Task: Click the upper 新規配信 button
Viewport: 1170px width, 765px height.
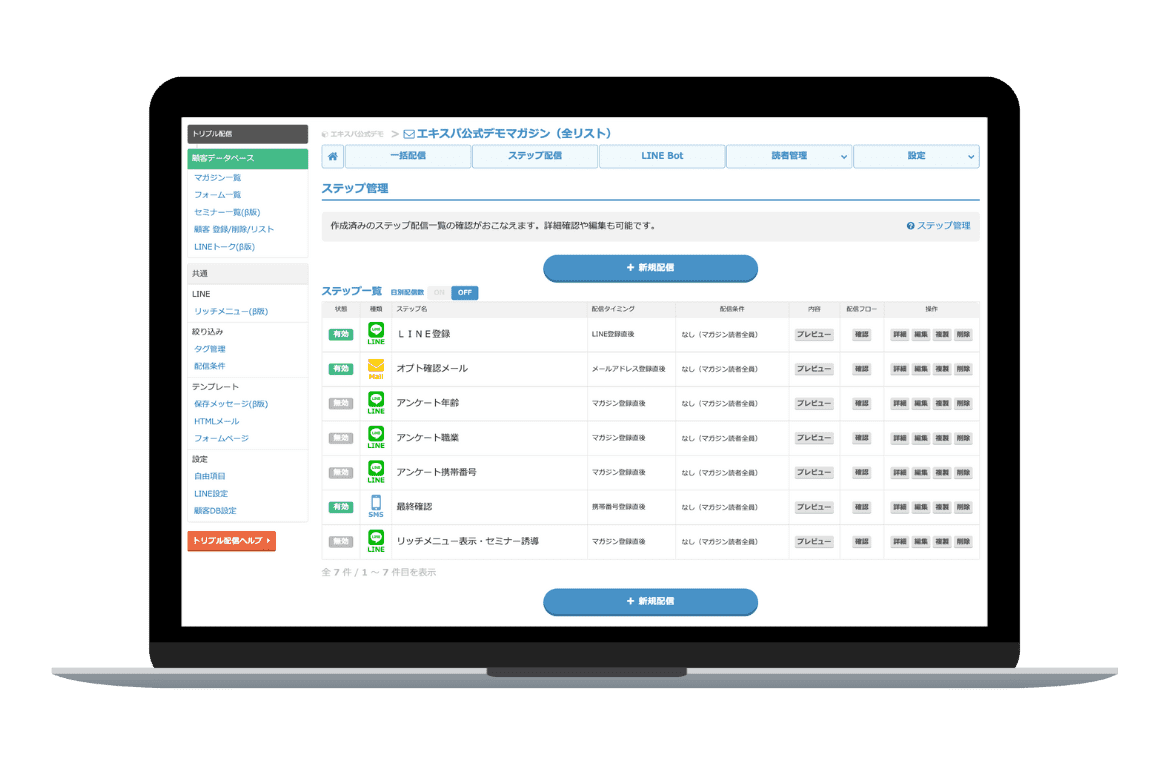Action: [x=651, y=268]
